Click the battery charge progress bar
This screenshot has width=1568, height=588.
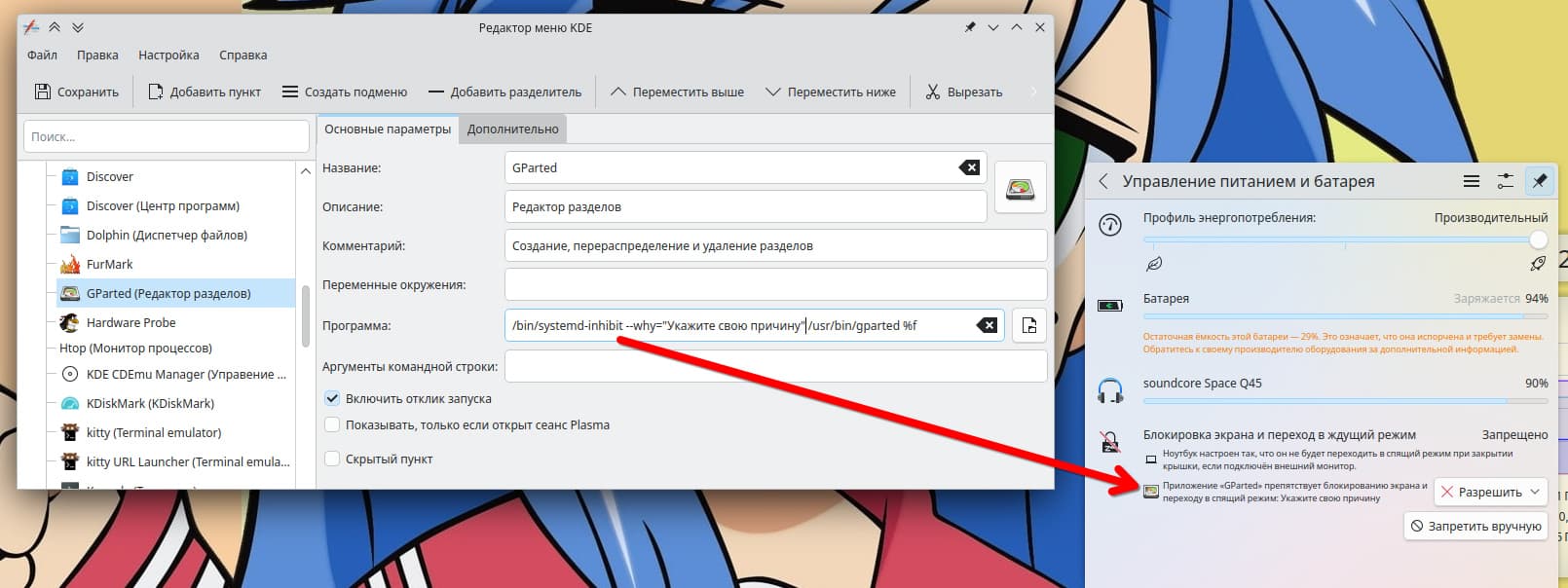(x=1345, y=315)
